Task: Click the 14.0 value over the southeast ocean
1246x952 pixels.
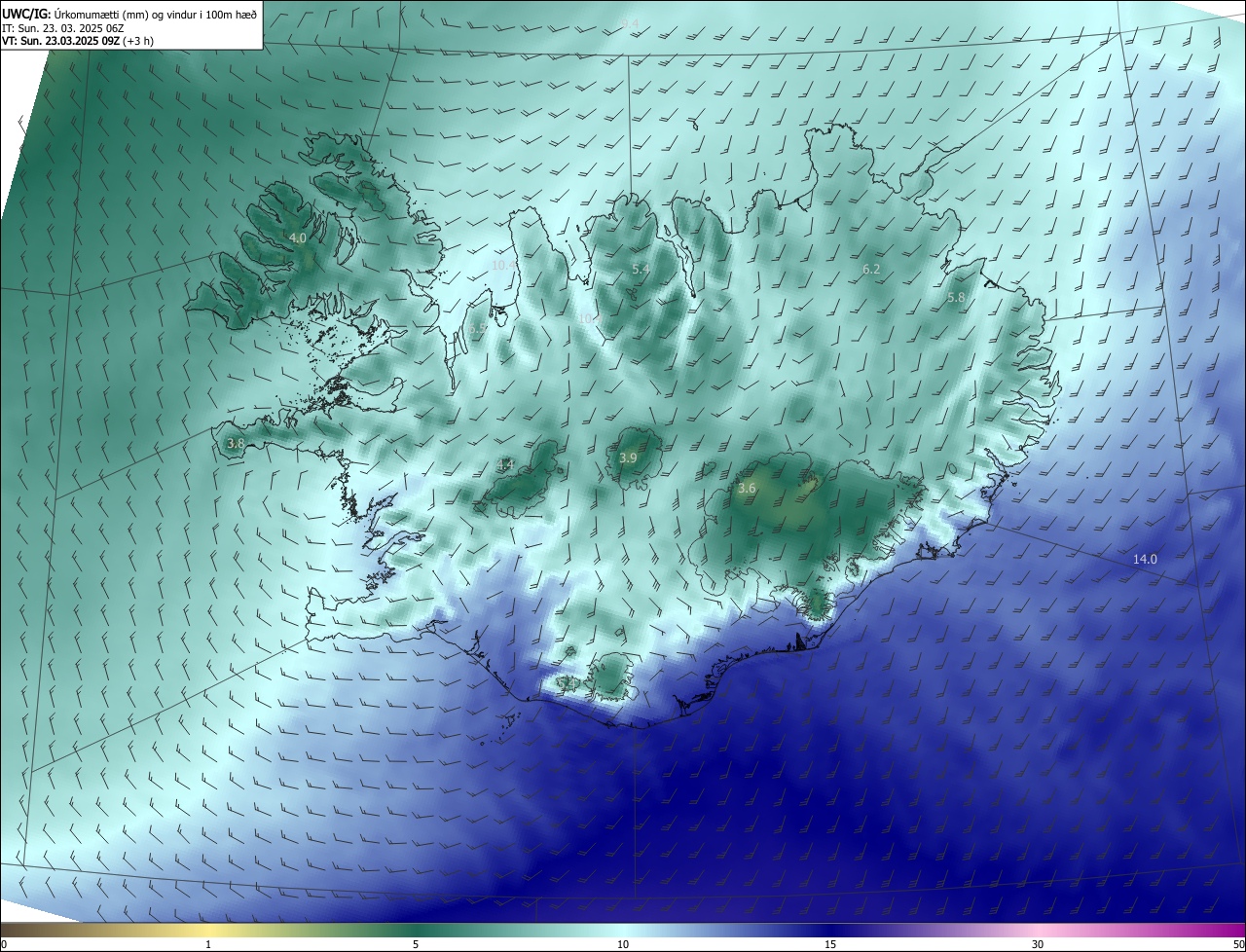Action: (x=1145, y=559)
